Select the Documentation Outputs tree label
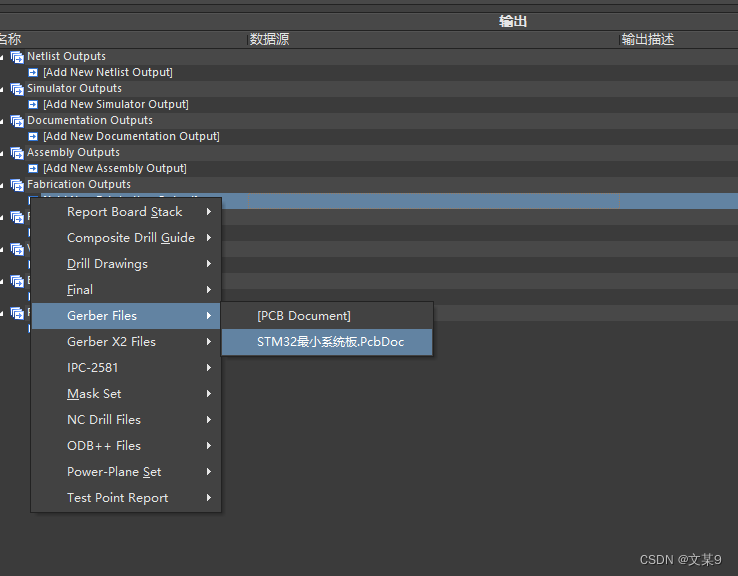Viewport: 738px width, 576px height. coord(90,120)
